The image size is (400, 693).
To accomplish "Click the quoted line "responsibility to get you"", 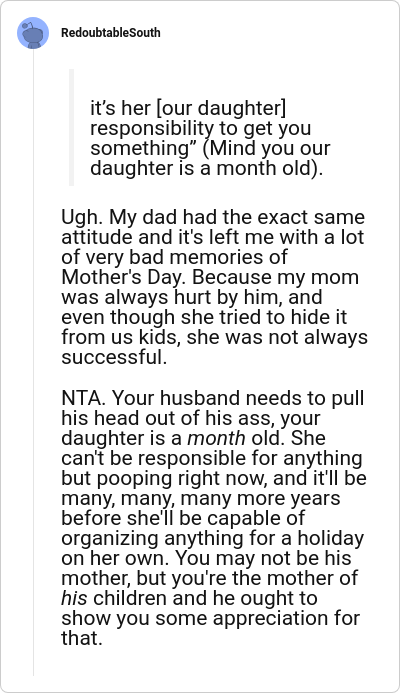I will tap(201, 129).
